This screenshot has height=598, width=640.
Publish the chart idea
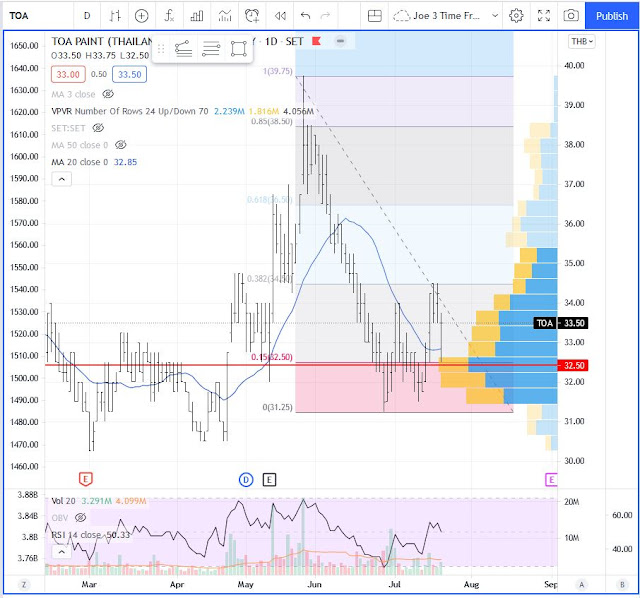pos(612,16)
